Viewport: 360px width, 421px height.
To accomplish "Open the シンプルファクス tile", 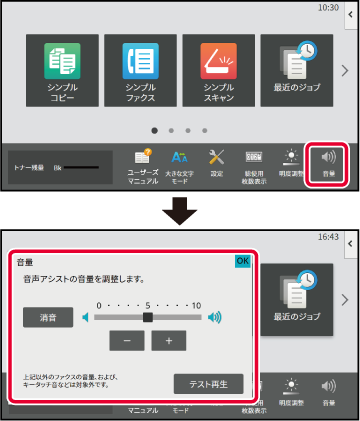I will [x=140, y=70].
